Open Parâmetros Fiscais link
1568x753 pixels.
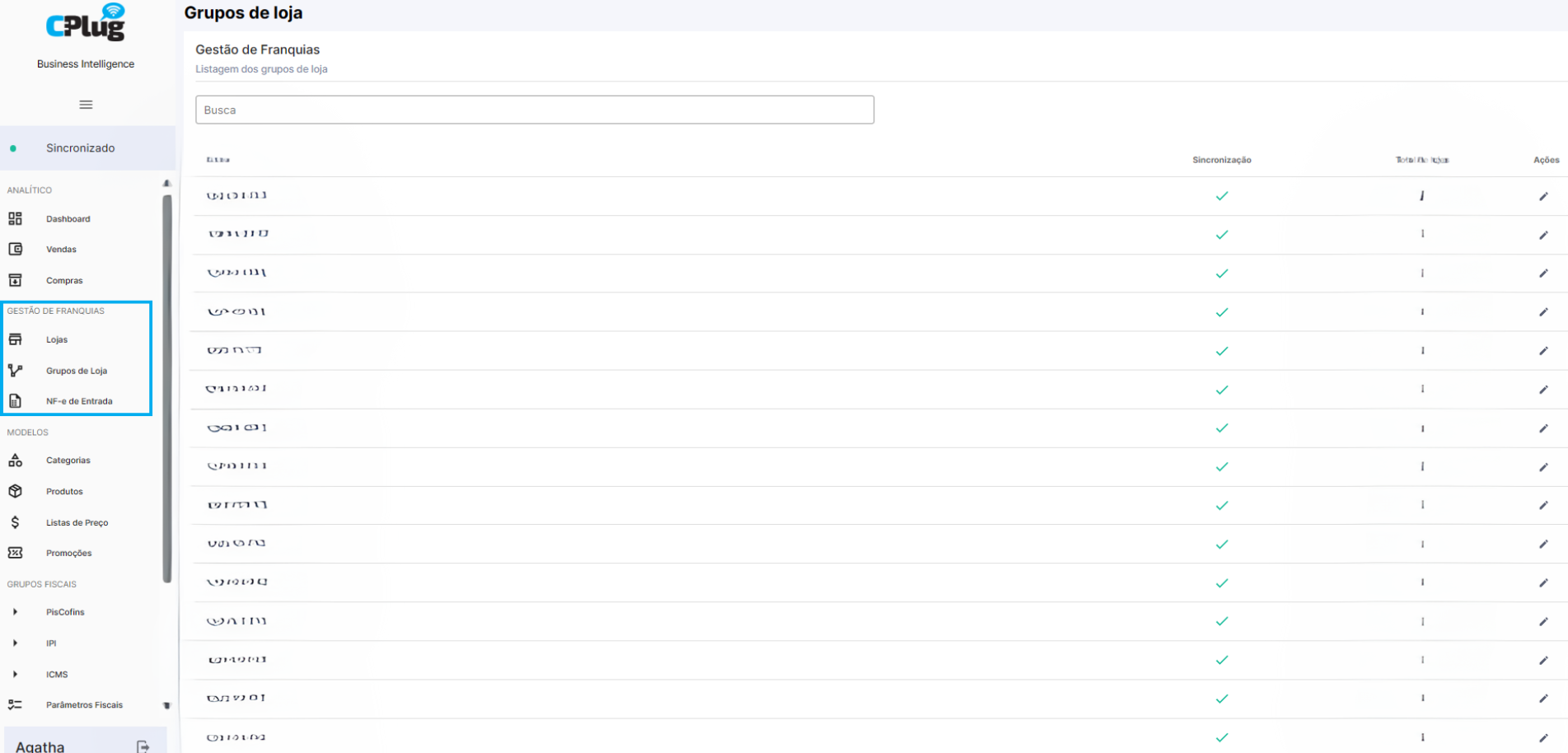tap(84, 704)
